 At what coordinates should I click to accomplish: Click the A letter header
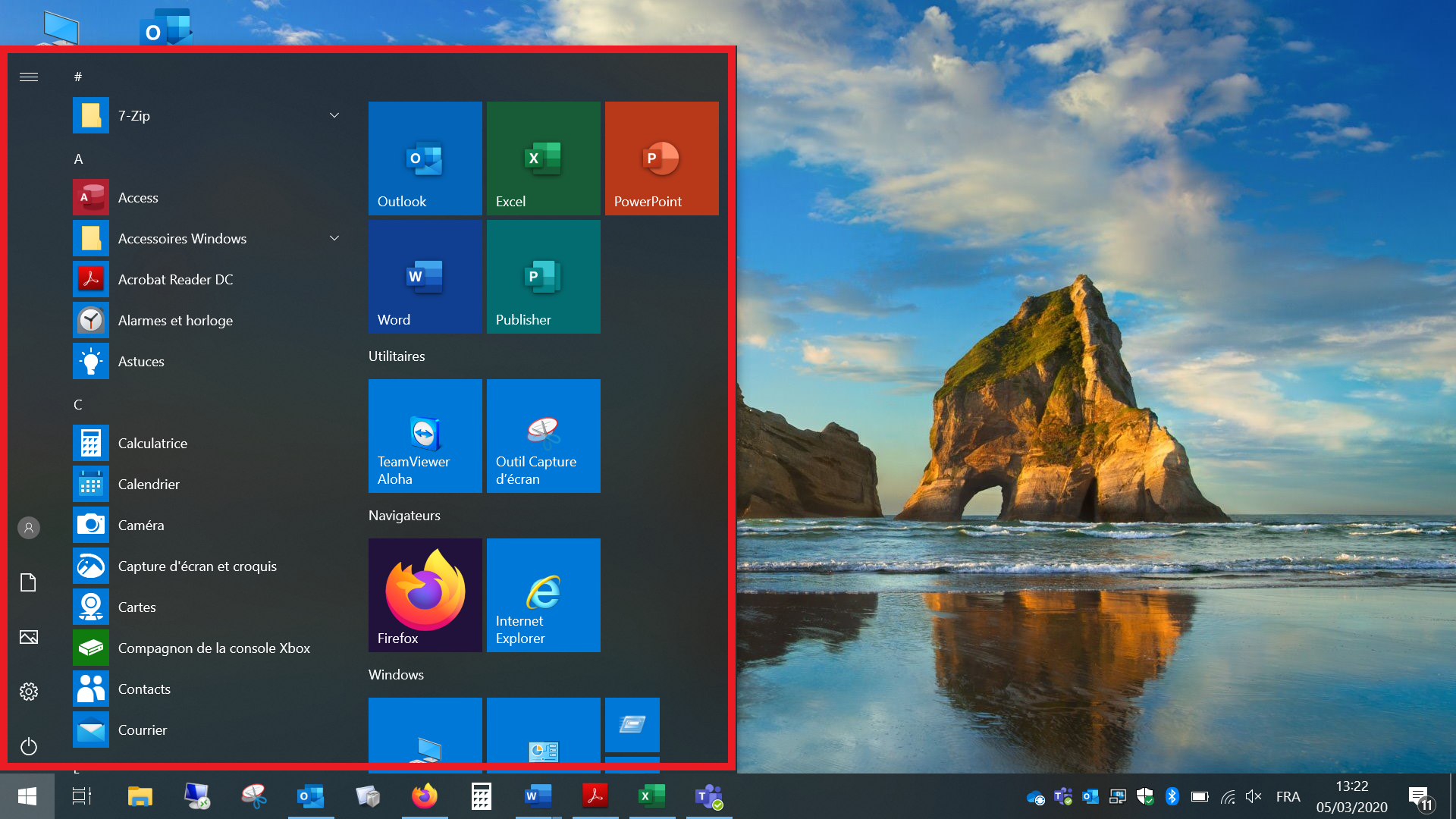[78, 158]
